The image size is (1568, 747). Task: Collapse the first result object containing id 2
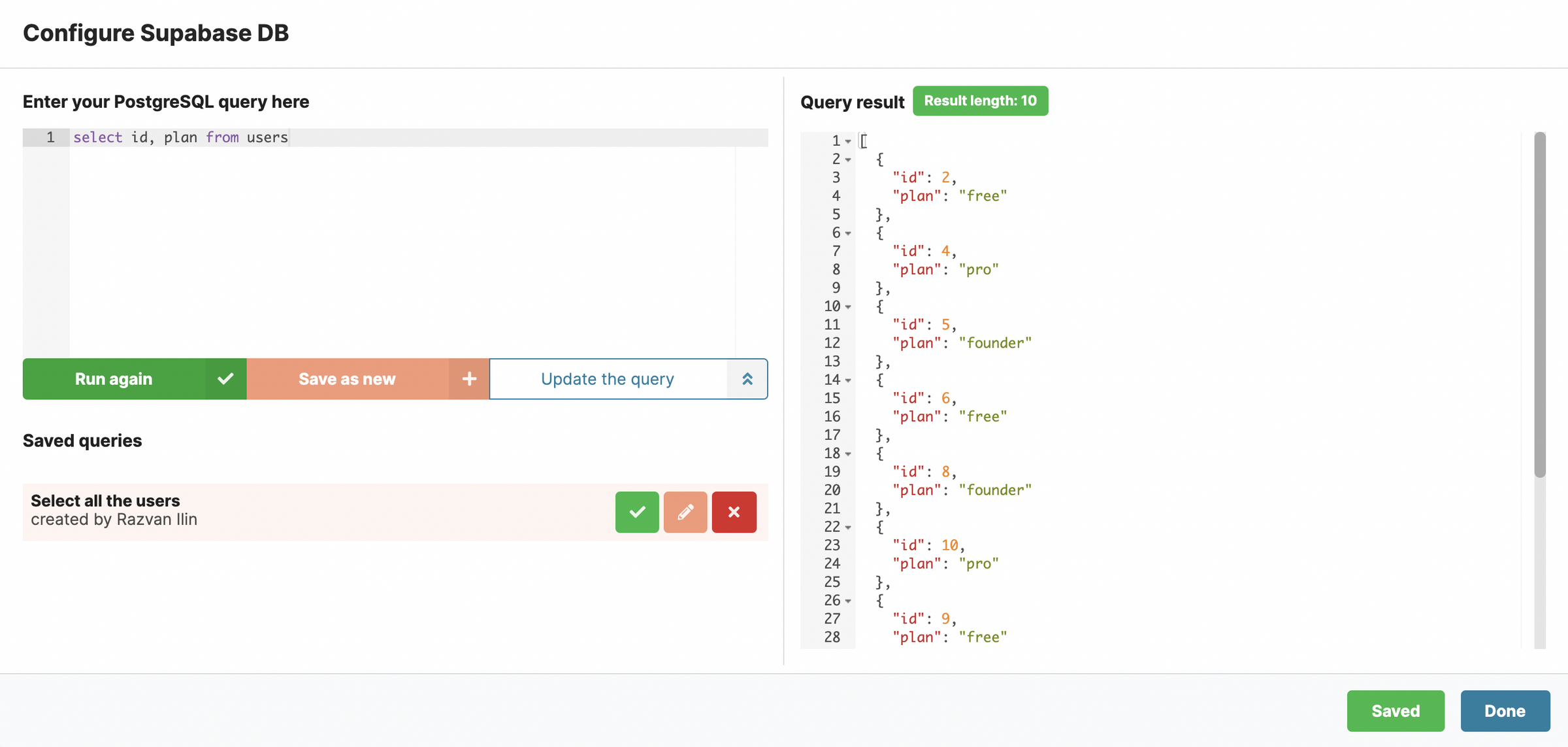point(848,159)
